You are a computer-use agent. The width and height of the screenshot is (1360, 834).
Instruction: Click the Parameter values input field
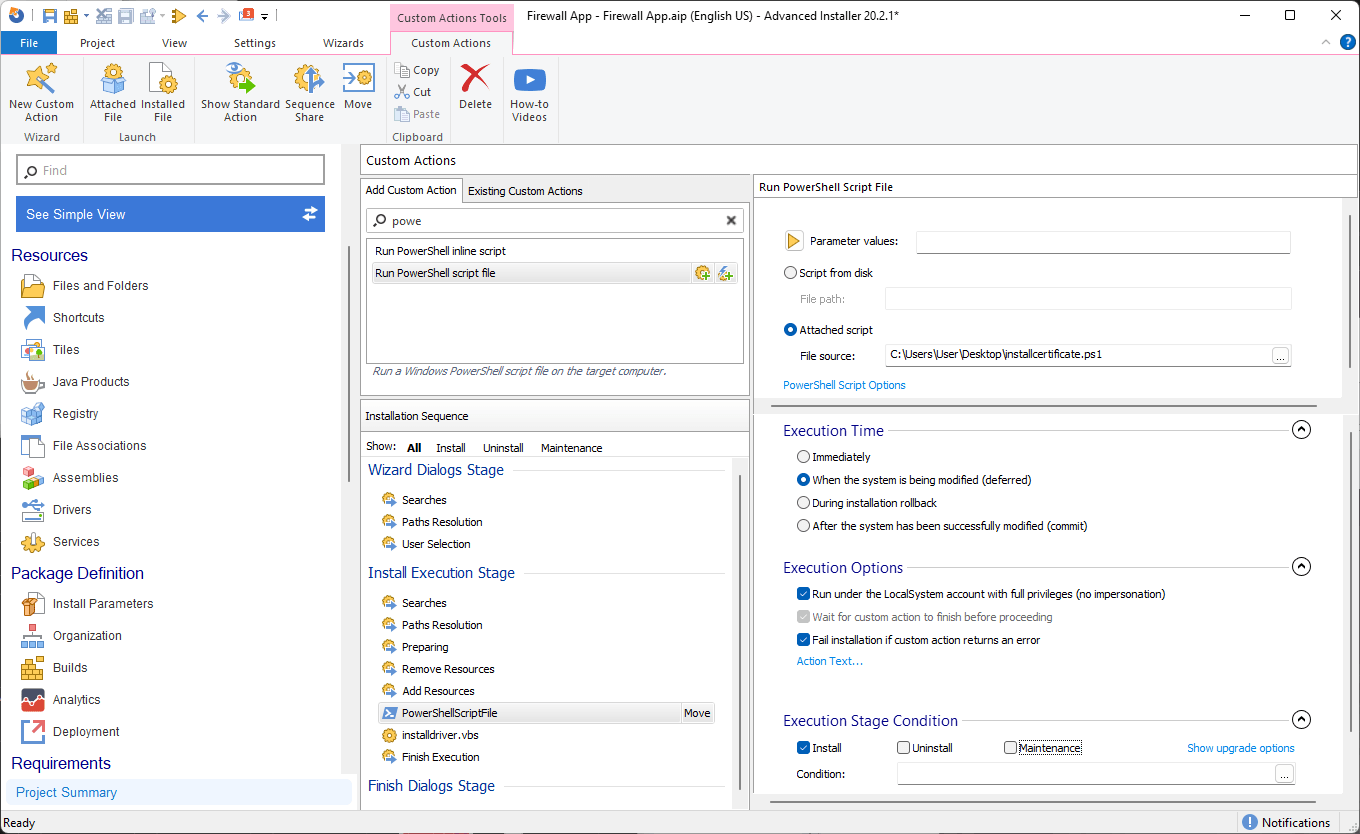(x=1103, y=242)
